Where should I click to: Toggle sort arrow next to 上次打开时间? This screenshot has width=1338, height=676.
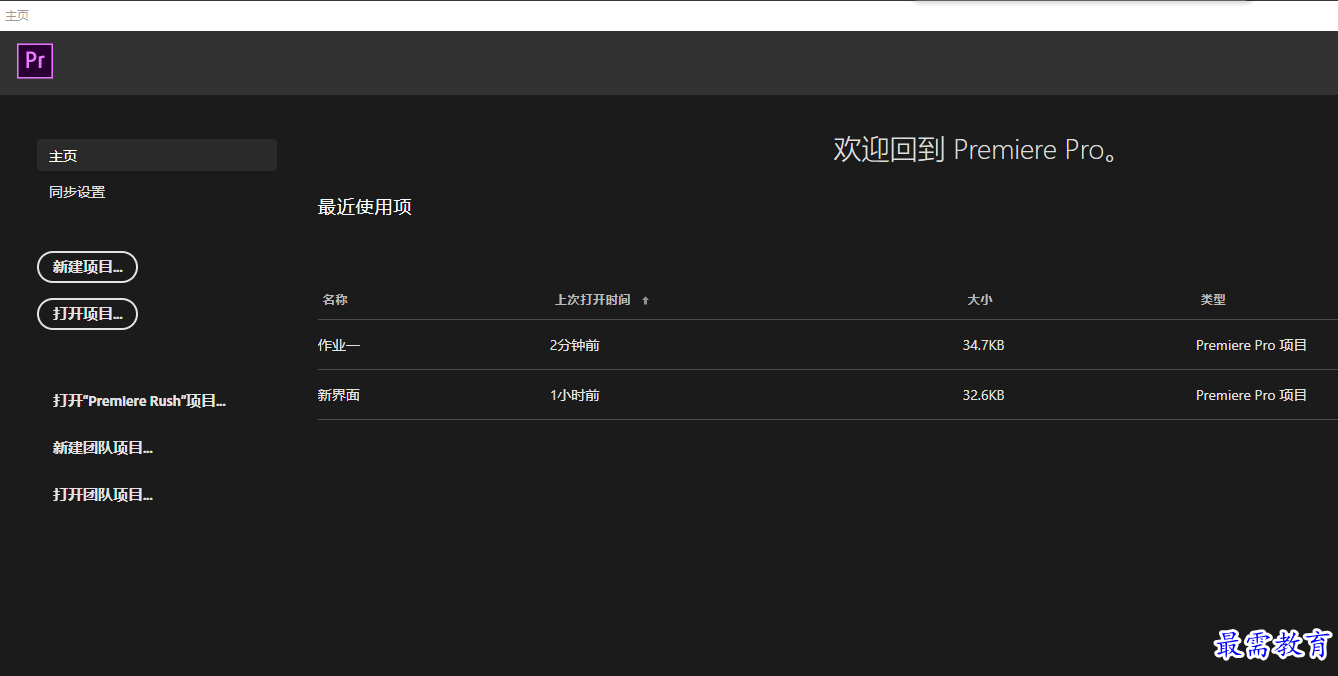click(645, 300)
